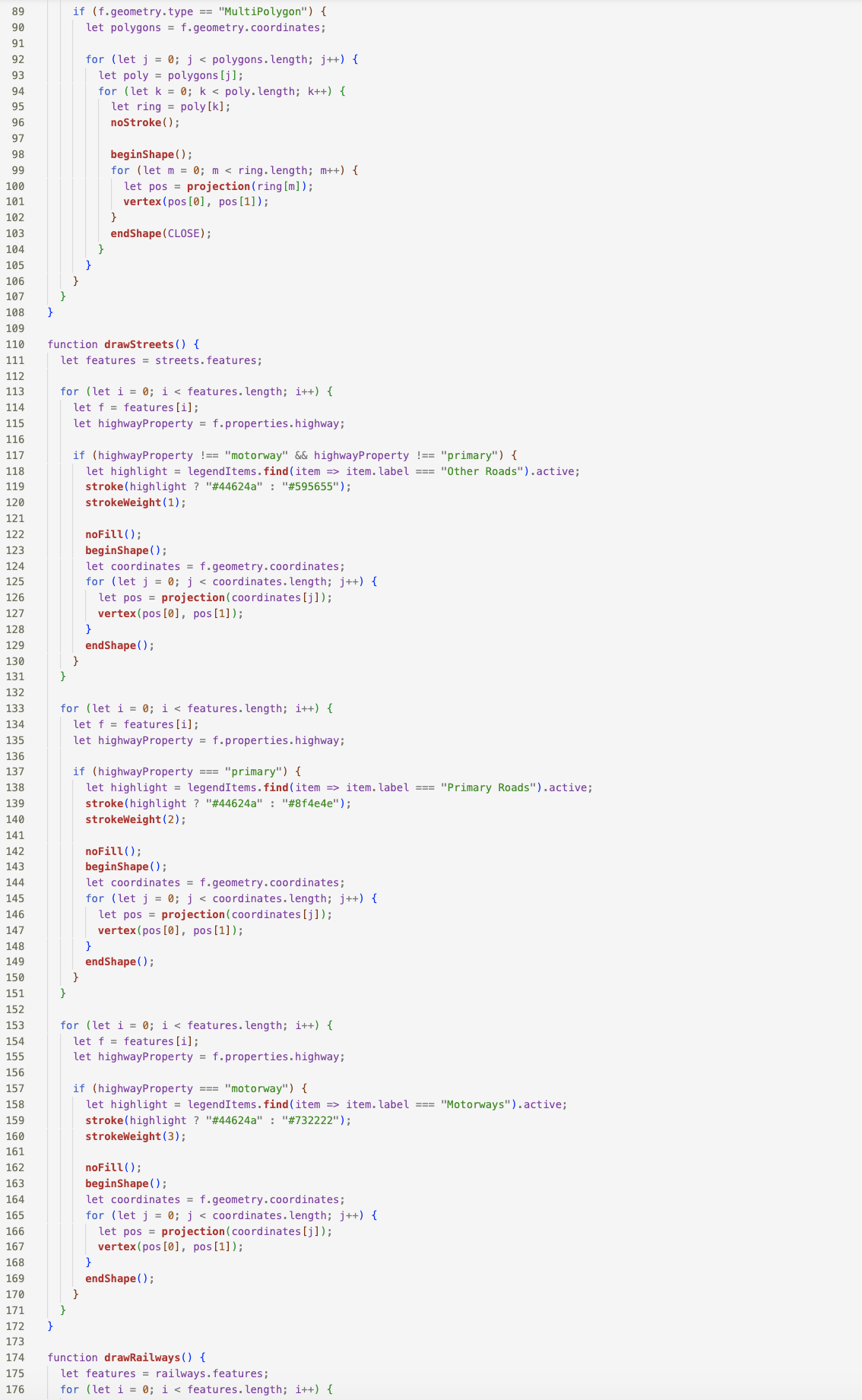Click line number 133 in the gutter
Screen dimensions: 862x1400
click(x=16, y=708)
